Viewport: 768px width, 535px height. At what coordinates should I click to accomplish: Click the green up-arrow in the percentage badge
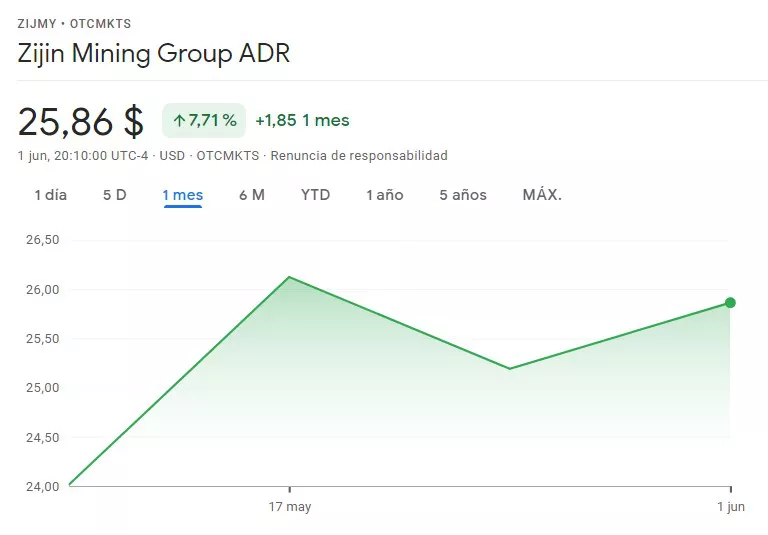coord(179,121)
